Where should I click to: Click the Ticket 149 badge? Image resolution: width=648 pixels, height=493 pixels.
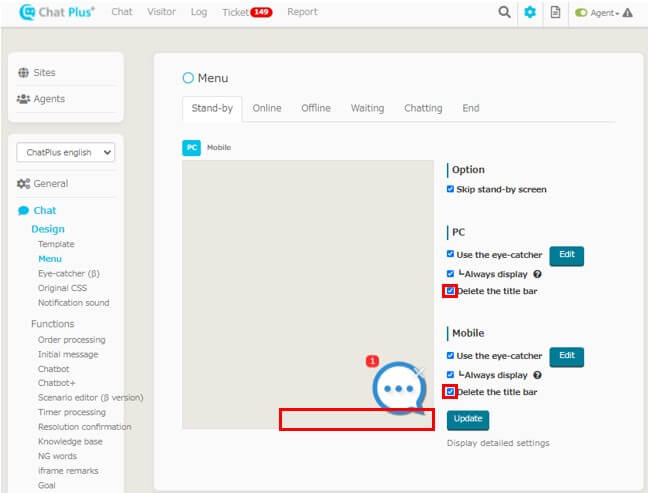(261, 12)
